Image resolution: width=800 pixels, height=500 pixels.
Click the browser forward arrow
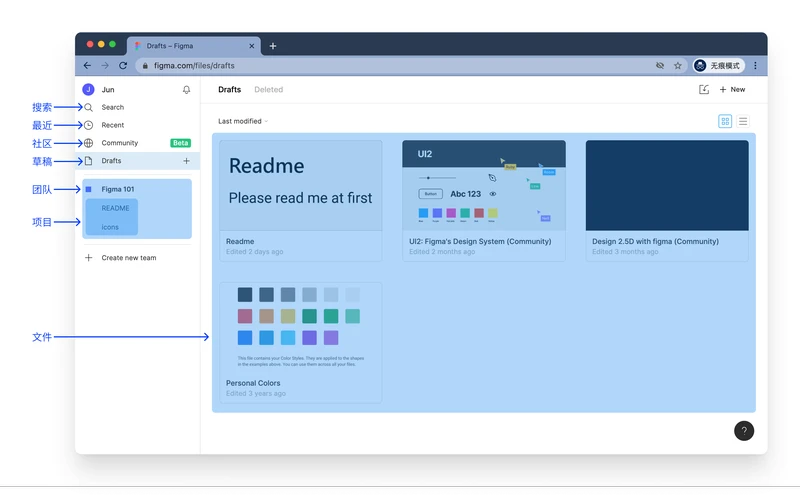[x=105, y=65]
